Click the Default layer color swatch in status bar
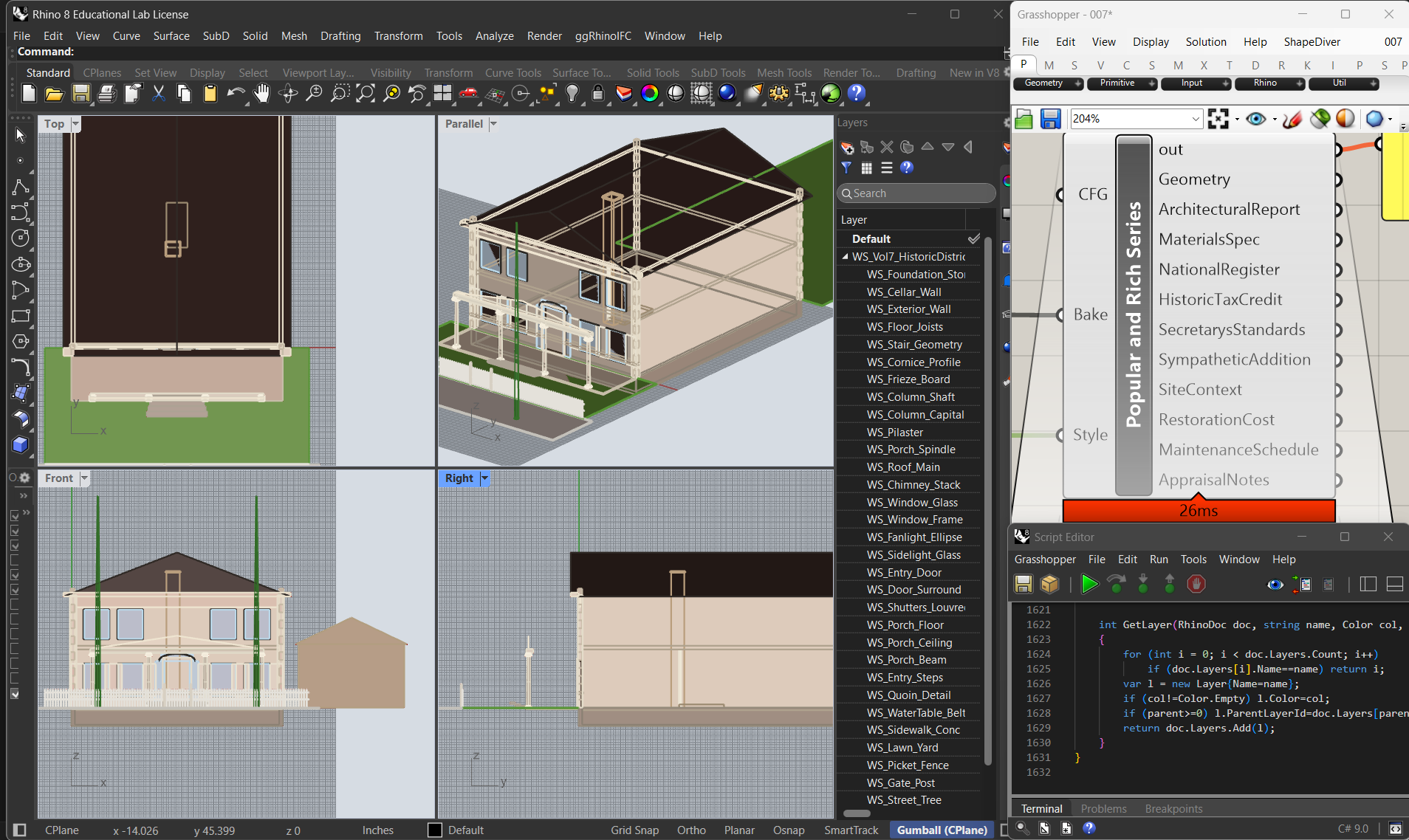Screen dimensions: 1409x840 [435, 830]
